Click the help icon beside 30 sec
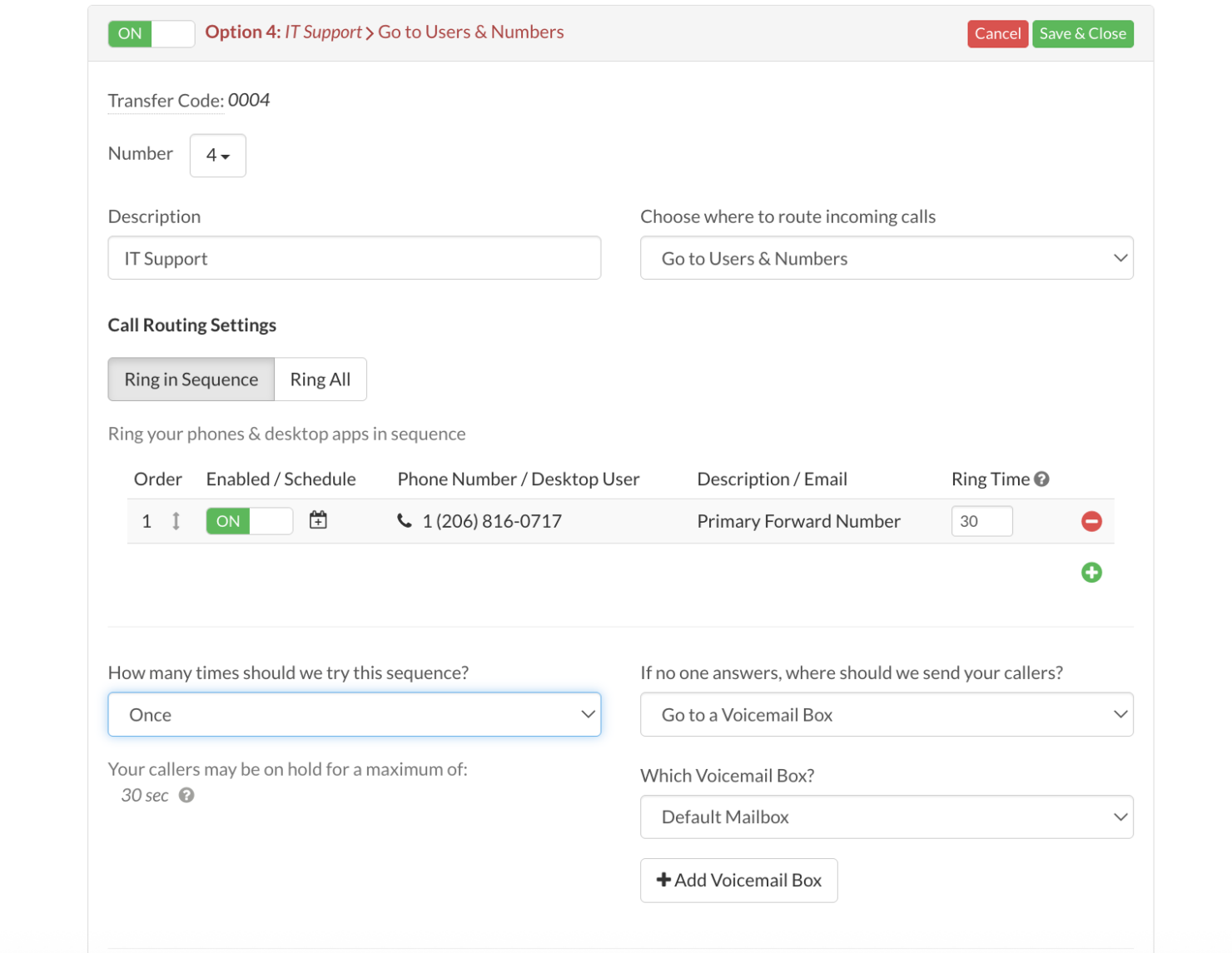The height and width of the screenshot is (953, 1232). (186, 795)
